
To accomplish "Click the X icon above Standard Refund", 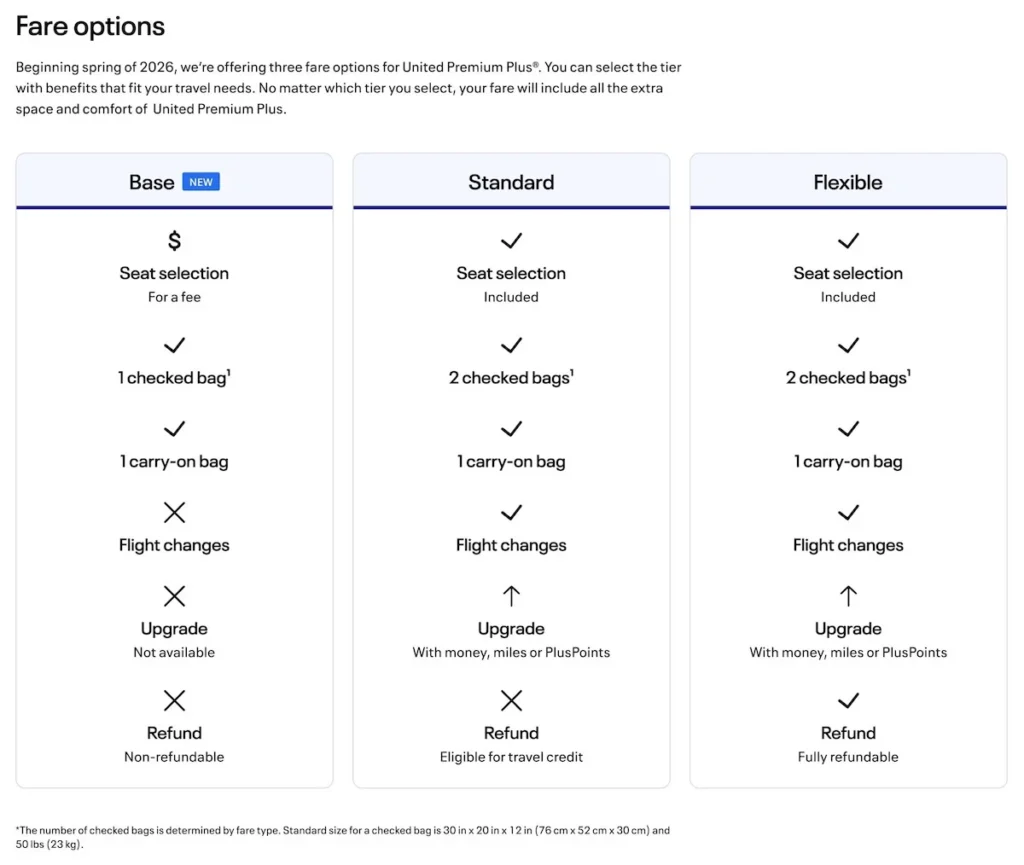I will pyautogui.click(x=511, y=700).
